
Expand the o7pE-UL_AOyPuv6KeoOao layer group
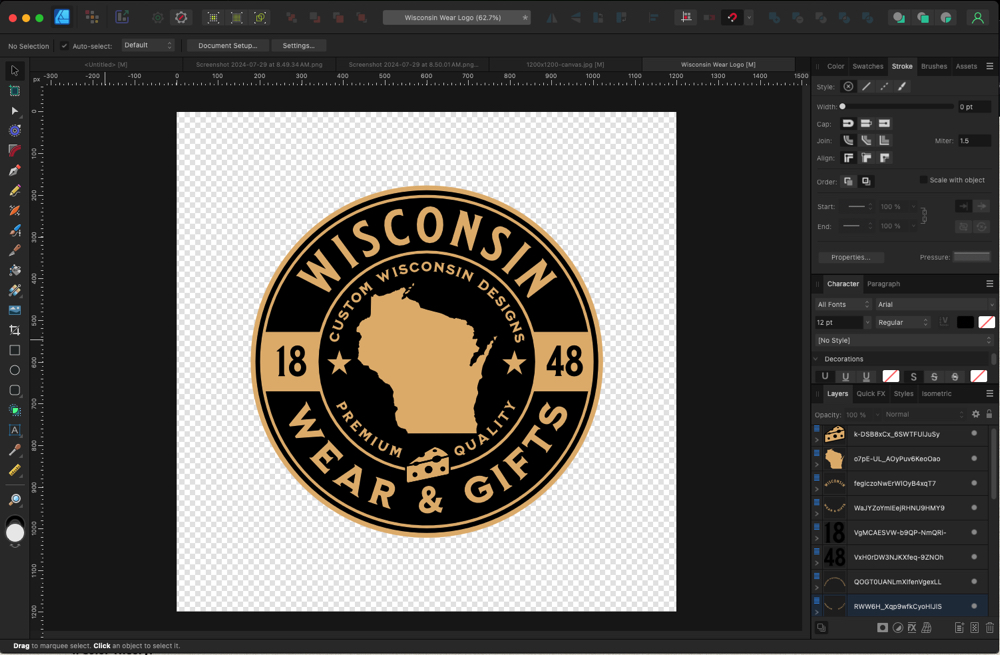[x=816, y=465]
